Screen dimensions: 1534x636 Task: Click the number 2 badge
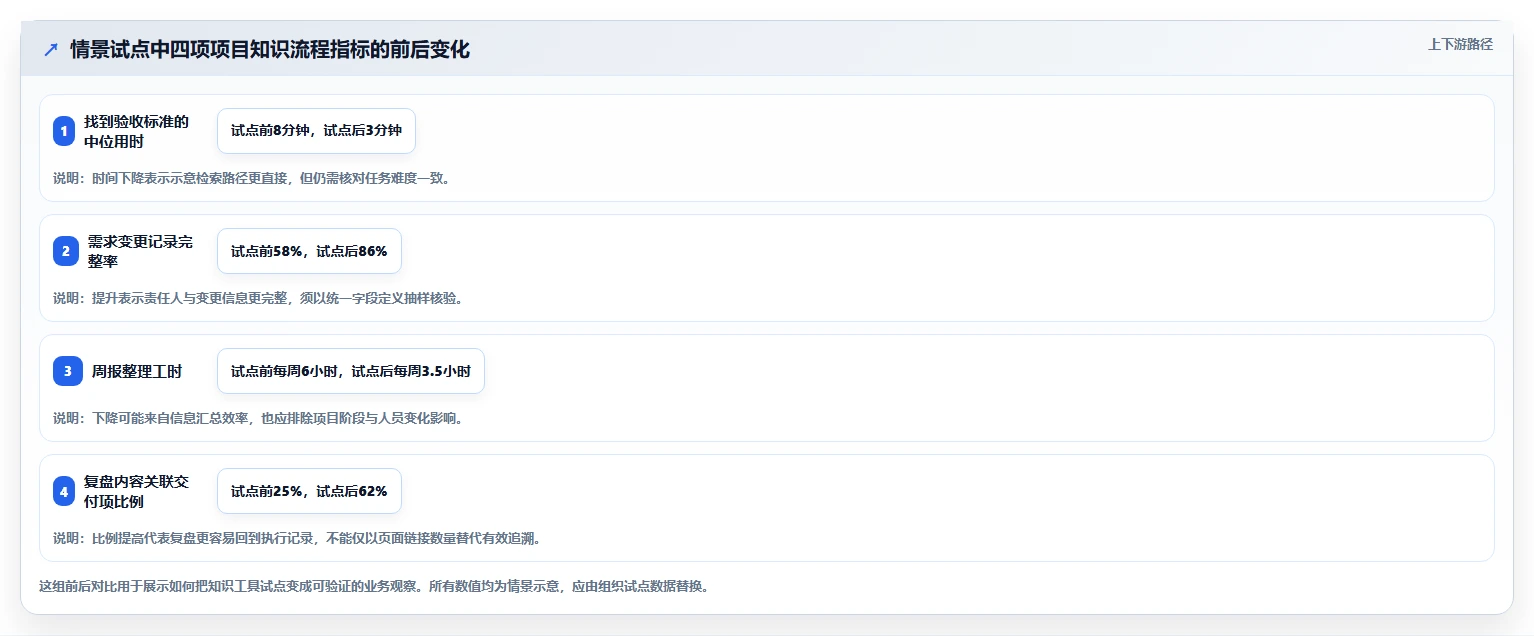[x=65, y=251]
